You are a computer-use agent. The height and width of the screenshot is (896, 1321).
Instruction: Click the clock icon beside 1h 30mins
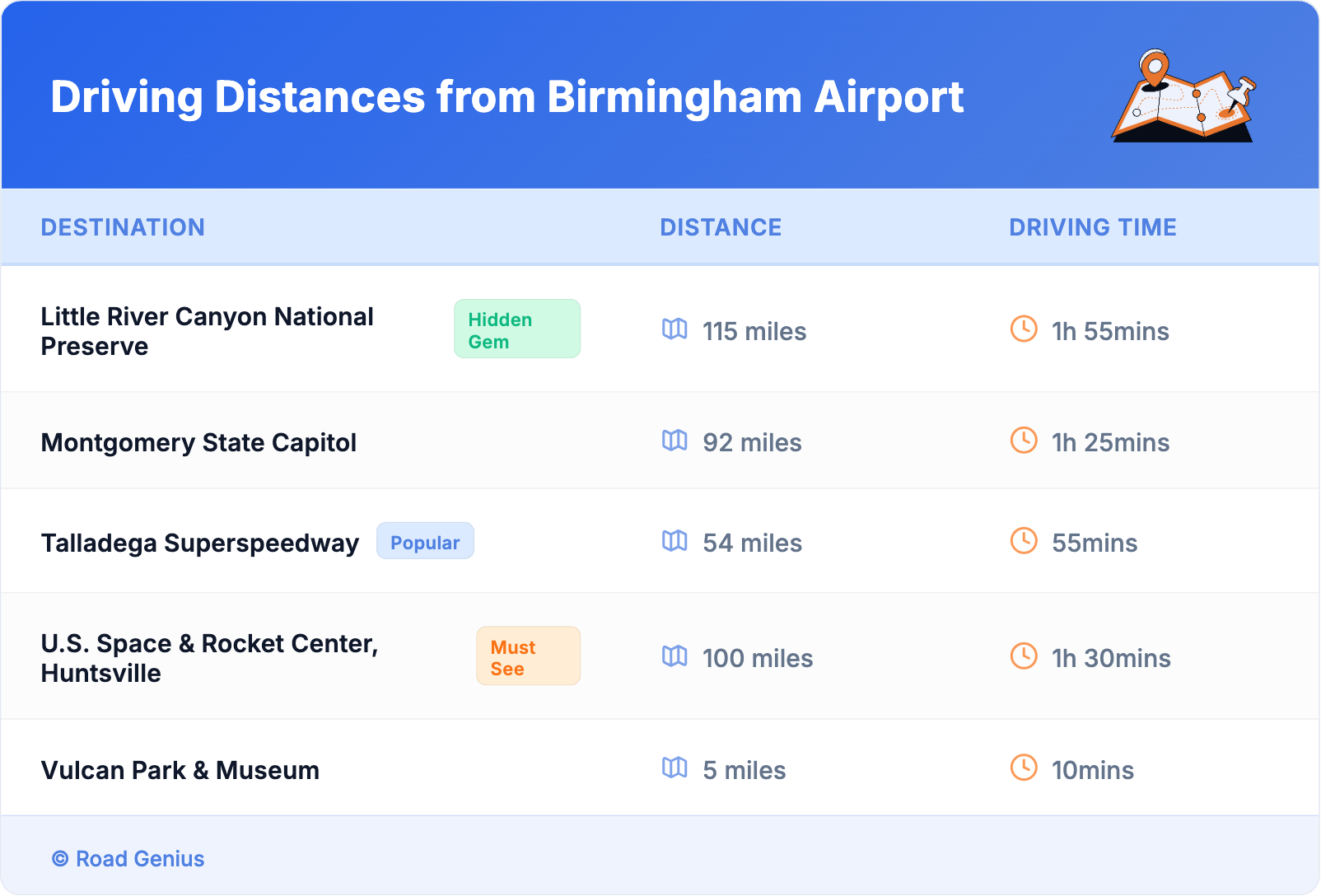pyautogui.click(x=1024, y=656)
